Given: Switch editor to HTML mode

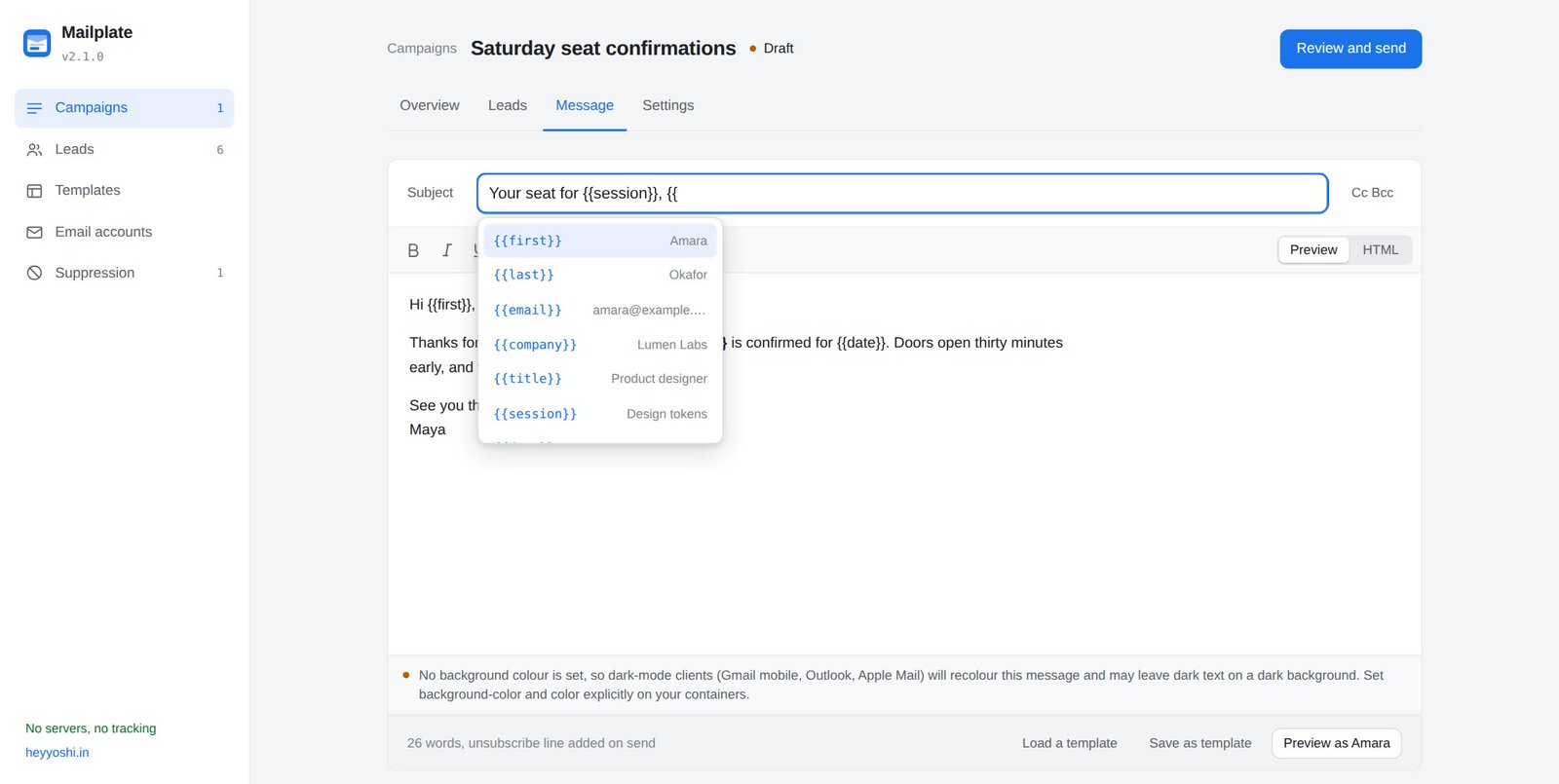Looking at the screenshot, I should pos(1380,250).
